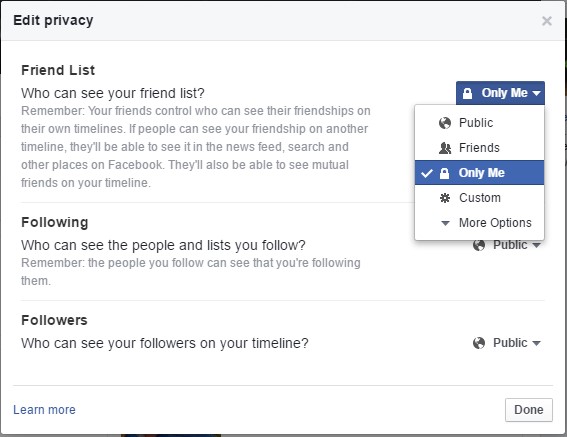Image resolution: width=567 pixels, height=437 pixels.
Task: Close the Edit privacy dialog
Action: (x=547, y=21)
